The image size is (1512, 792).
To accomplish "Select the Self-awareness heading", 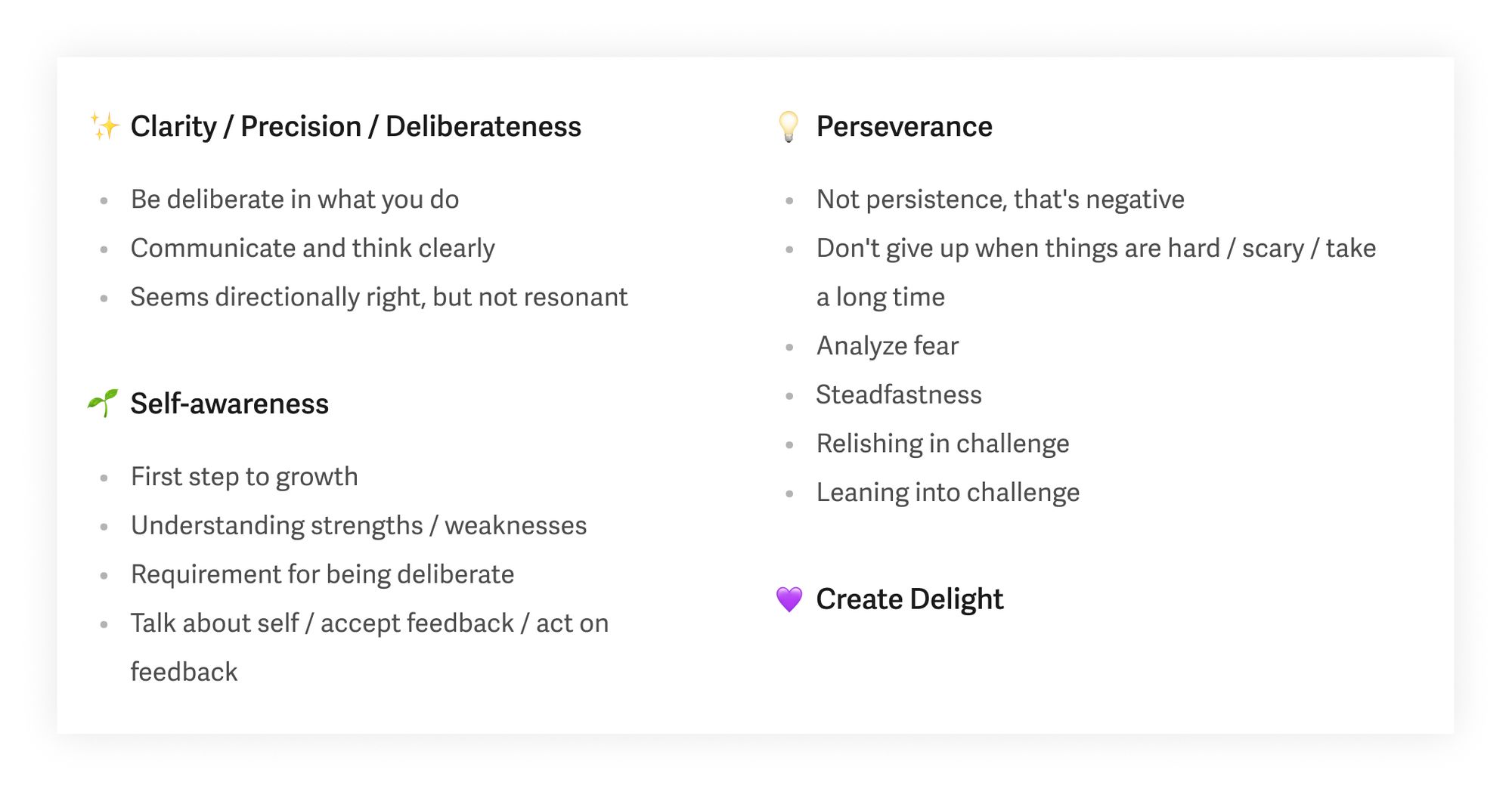I will (x=230, y=404).
